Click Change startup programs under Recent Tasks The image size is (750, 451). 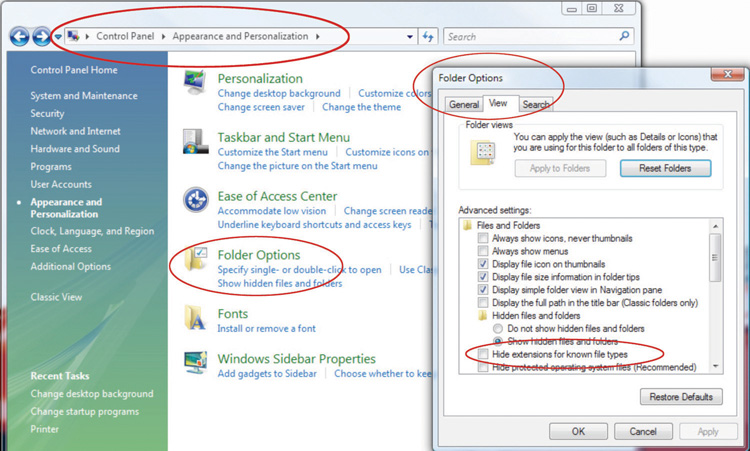click(x=84, y=412)
